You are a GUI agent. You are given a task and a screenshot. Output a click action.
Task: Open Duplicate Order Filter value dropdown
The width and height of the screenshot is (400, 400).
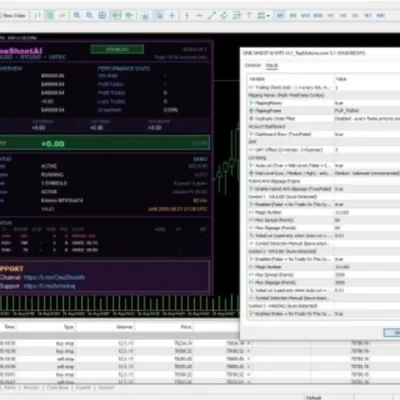pos(367,118)
